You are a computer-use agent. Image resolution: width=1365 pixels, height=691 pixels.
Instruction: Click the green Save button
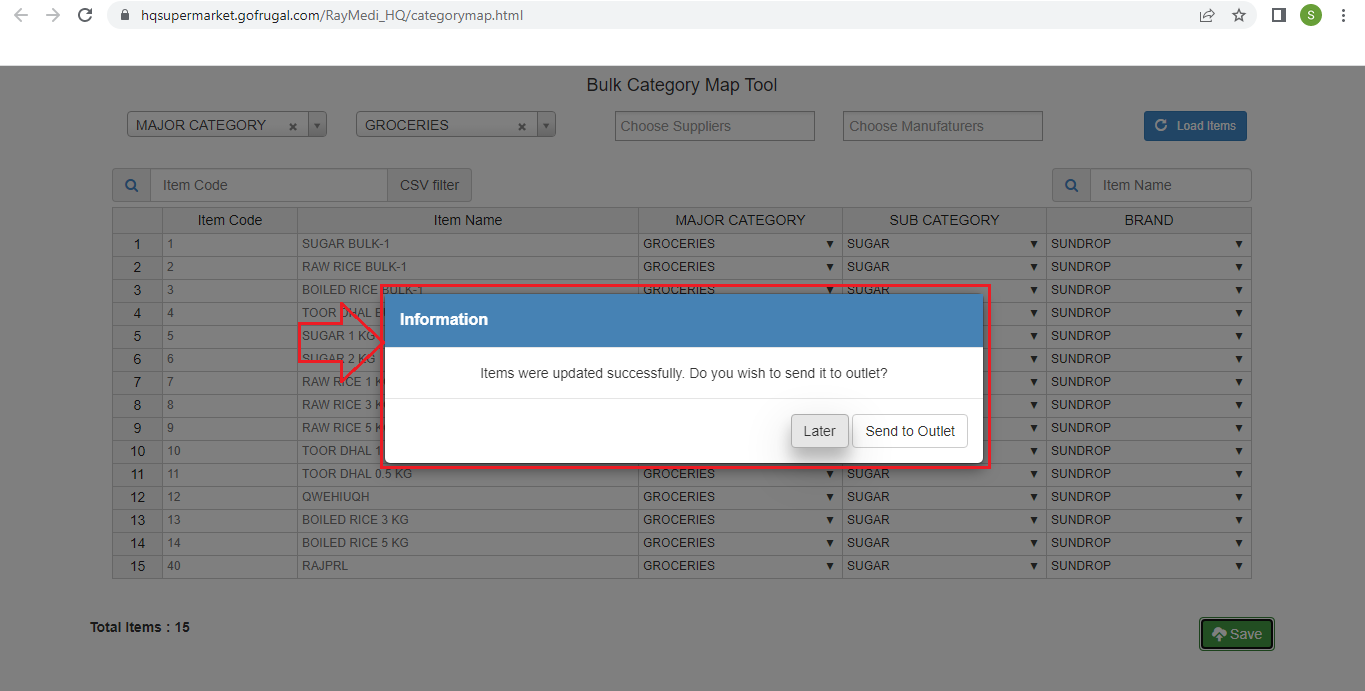(1237, 634)
